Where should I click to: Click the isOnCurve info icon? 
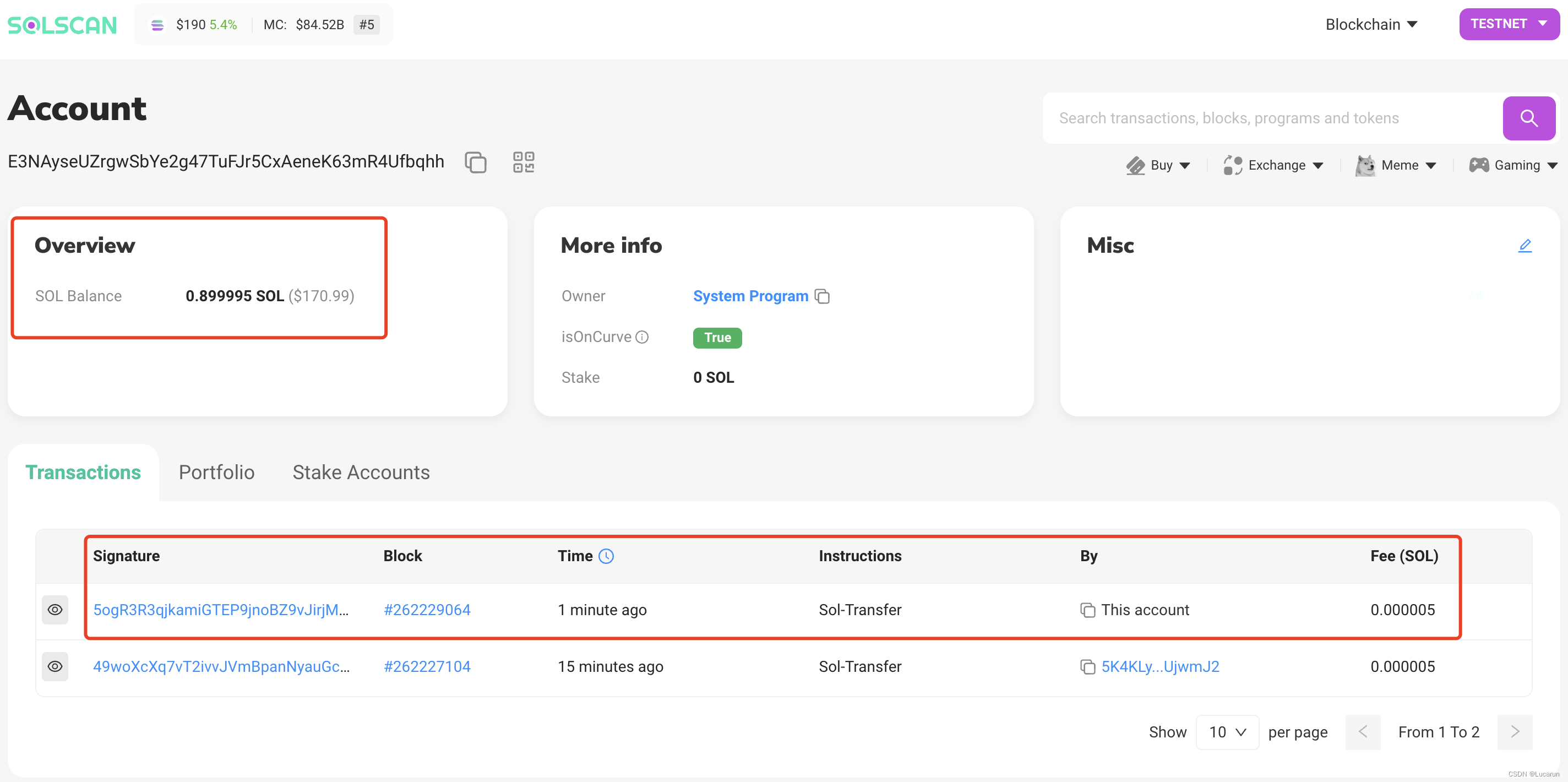click(x=642, y=338)
